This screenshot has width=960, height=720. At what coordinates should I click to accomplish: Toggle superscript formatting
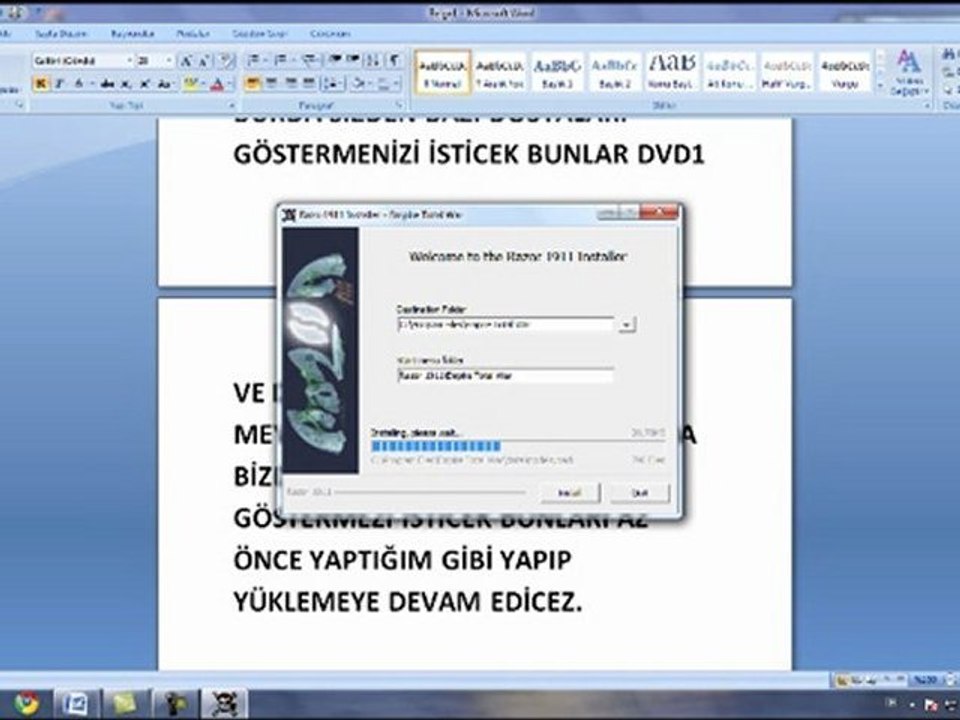coord(144,84)
